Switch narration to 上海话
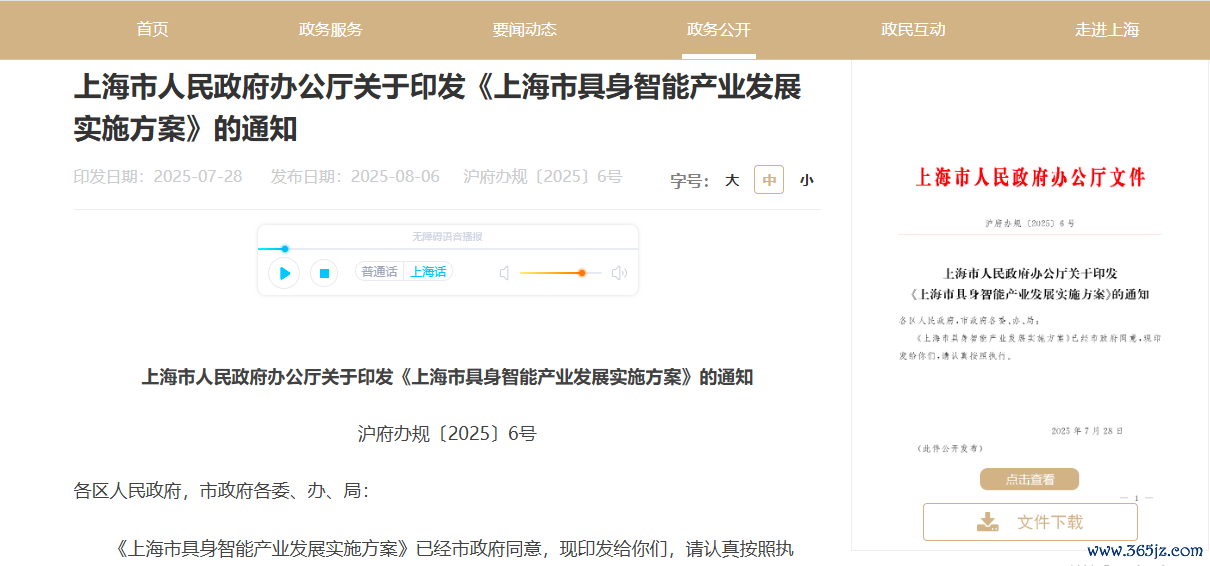The height and width of the screenshot is (566, 1210). pos(428,272)
